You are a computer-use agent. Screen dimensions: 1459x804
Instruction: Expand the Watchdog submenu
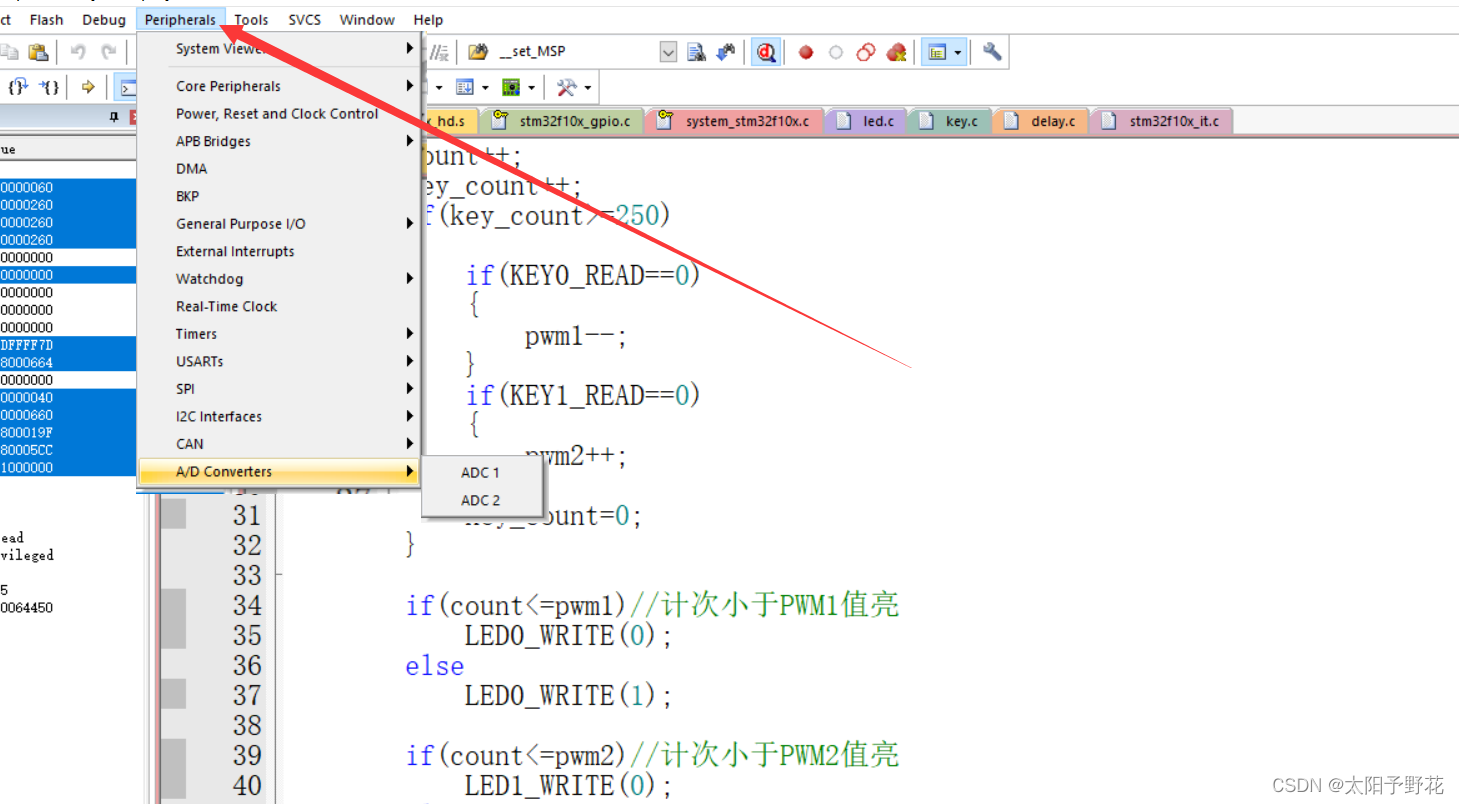(279, 279)
